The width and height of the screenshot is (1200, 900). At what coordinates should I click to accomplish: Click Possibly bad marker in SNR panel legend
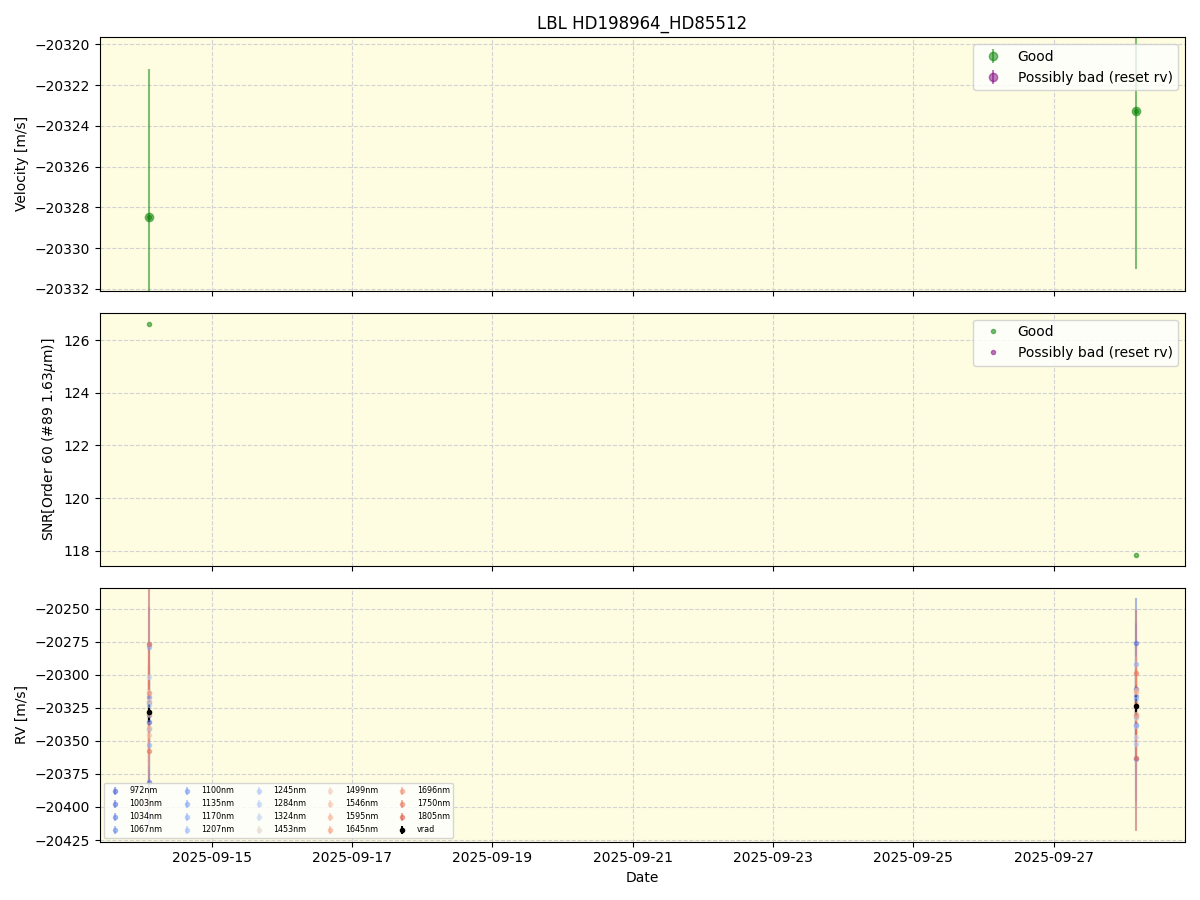point(993,352)
